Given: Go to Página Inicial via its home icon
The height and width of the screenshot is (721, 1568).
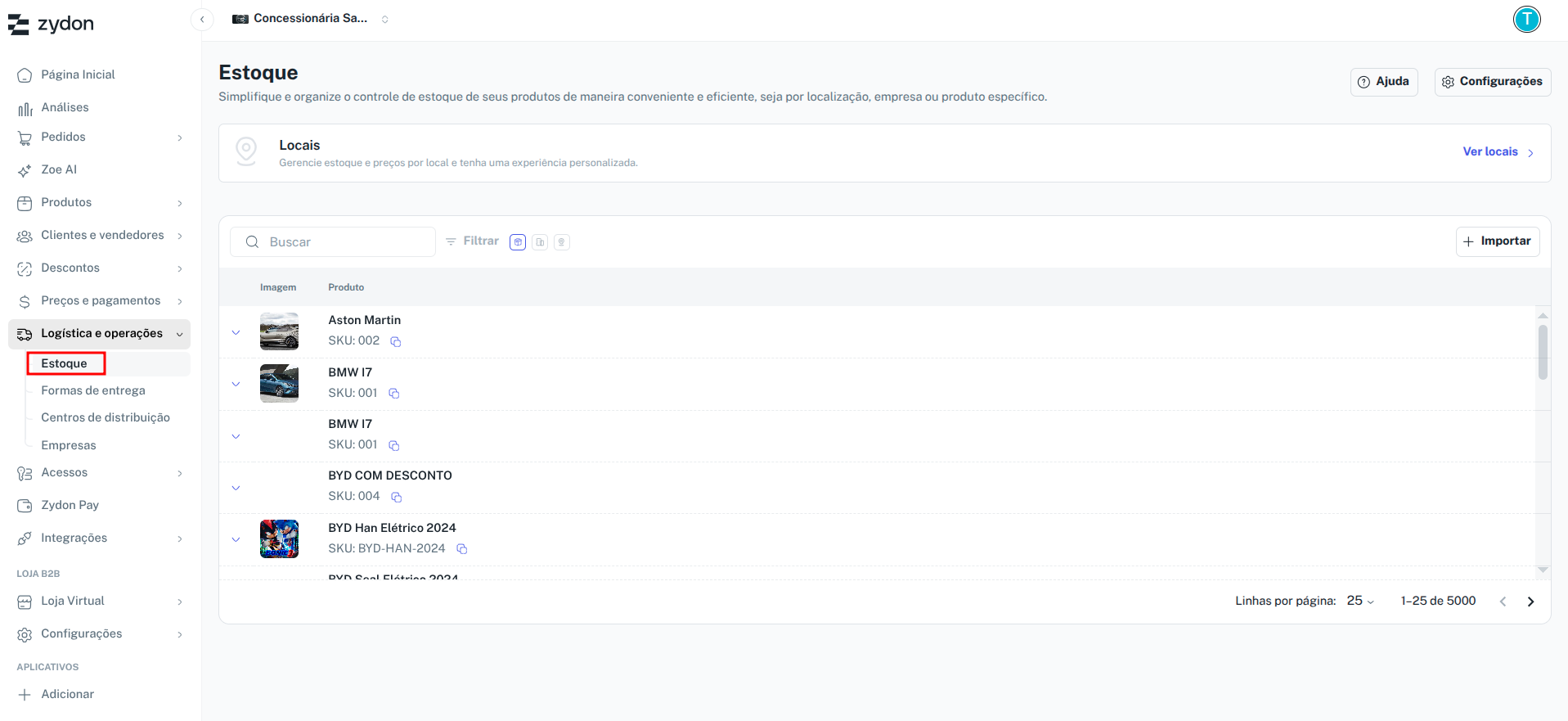Looking at the screenshot, I should (x=25, y=75).
